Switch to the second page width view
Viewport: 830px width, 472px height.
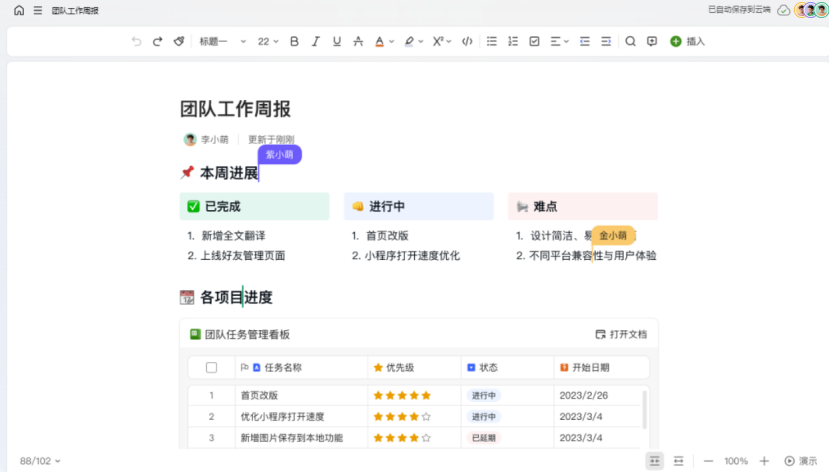click(x=679, y=461)
